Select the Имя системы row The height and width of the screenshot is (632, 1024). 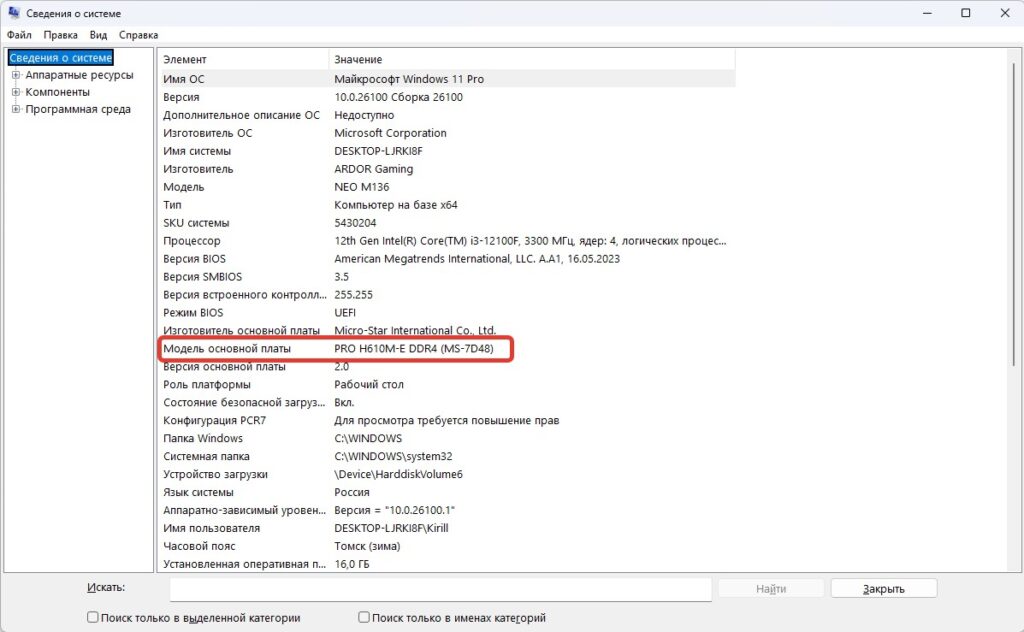click(447, 151)
